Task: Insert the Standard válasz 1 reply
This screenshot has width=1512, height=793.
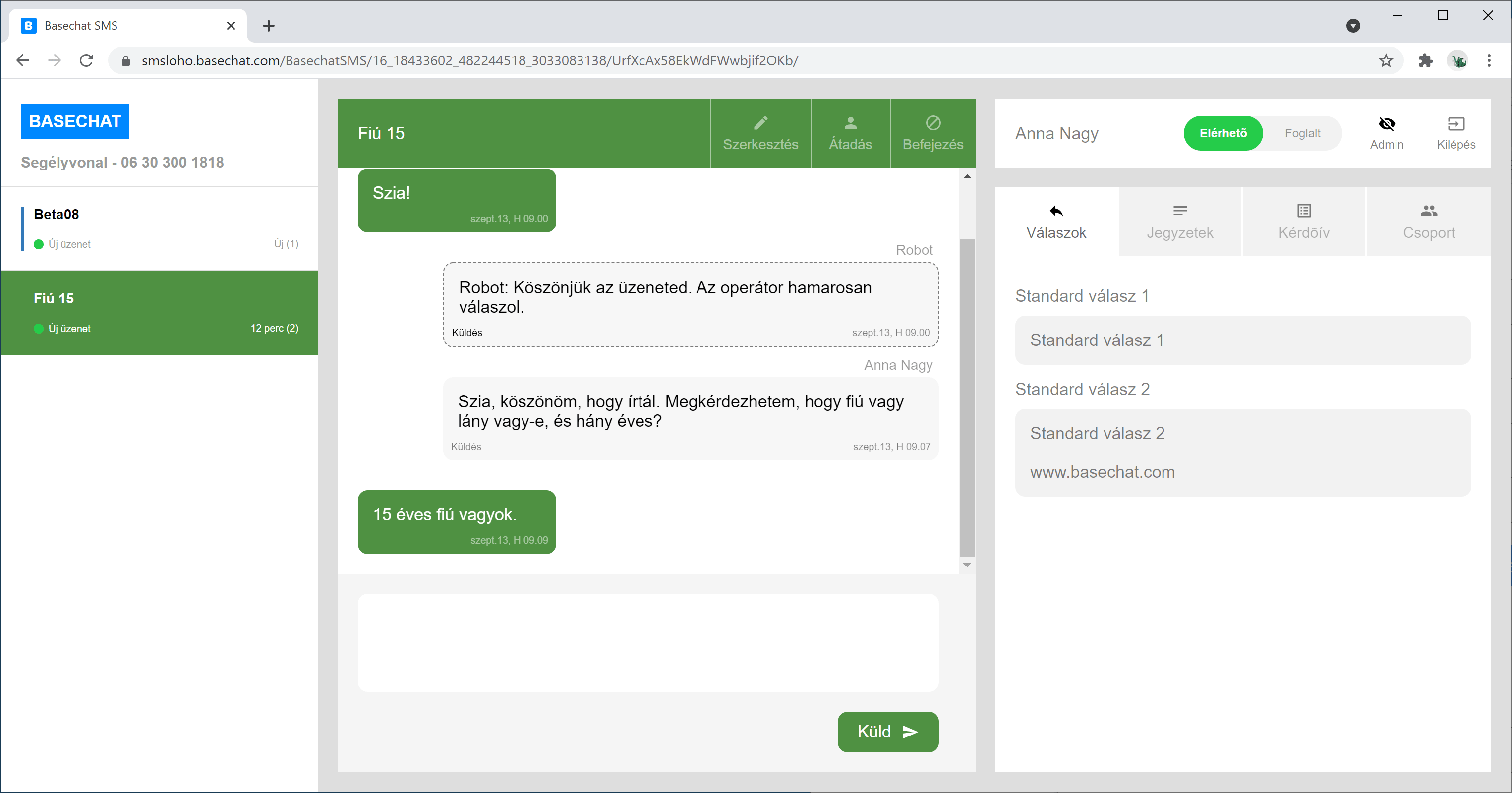Action: click(1243, 340)
